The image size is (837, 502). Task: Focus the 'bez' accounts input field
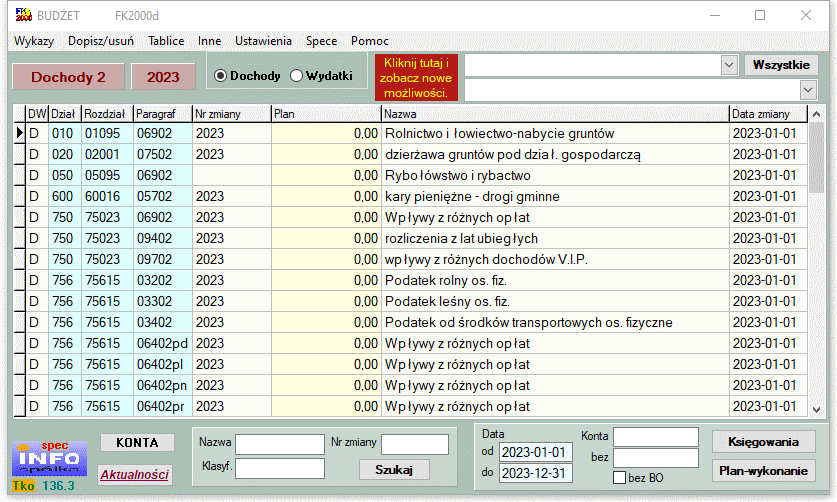pyautogui.click(x=656, y=458)
